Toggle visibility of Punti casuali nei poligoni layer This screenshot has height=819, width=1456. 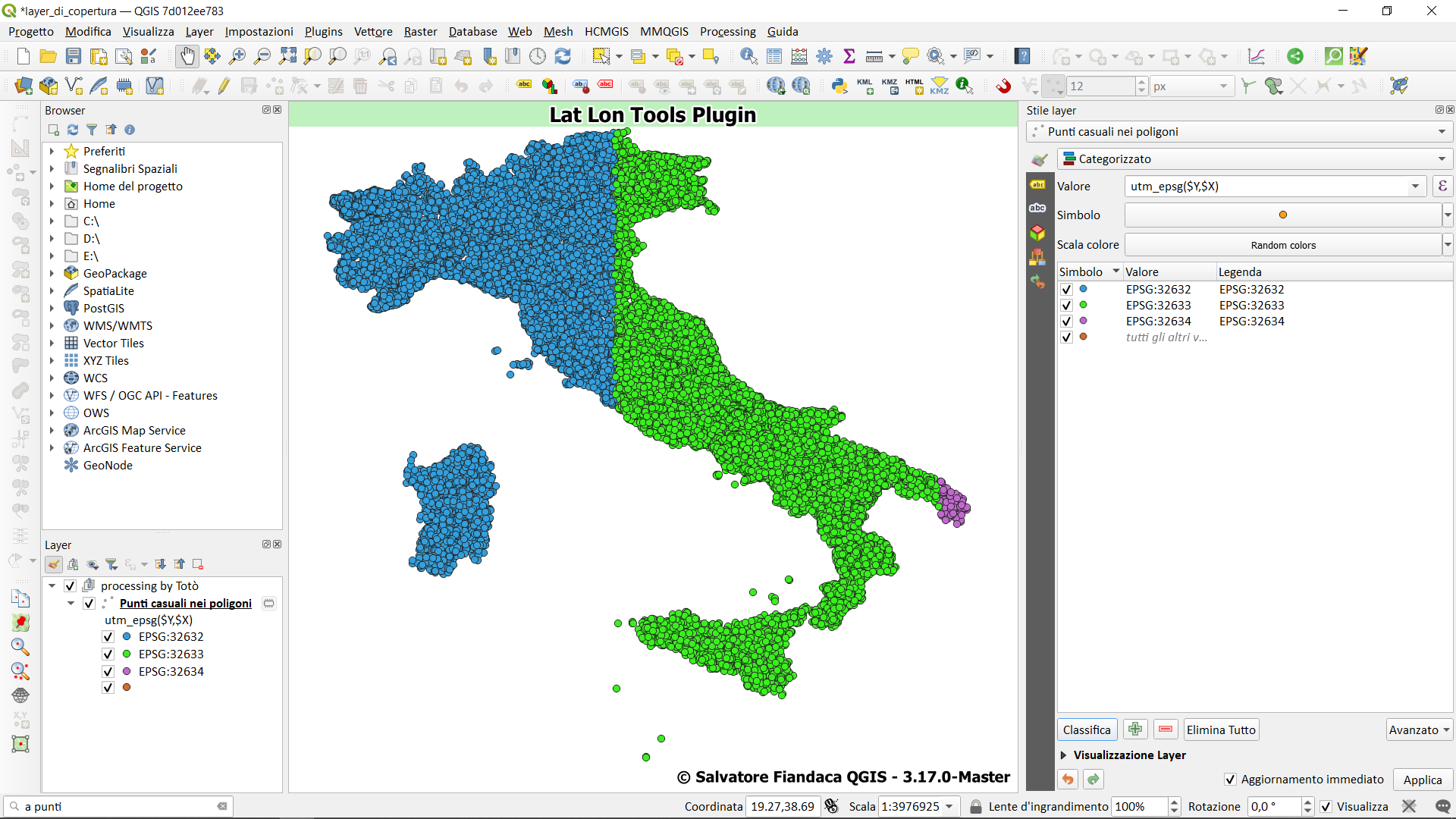click(x=88, y=603)
